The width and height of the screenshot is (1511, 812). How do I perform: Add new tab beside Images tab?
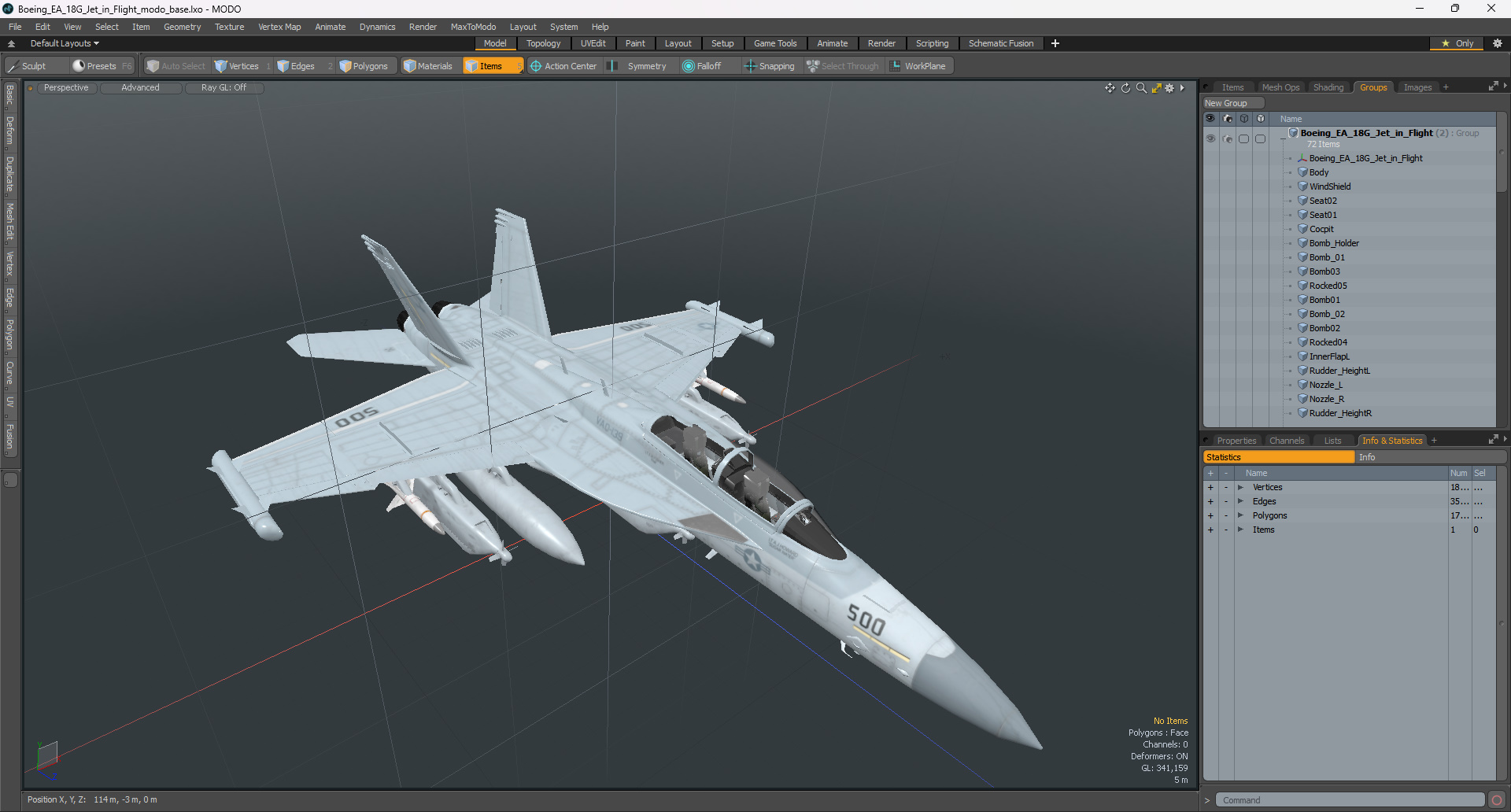[x=1446, y=87]
